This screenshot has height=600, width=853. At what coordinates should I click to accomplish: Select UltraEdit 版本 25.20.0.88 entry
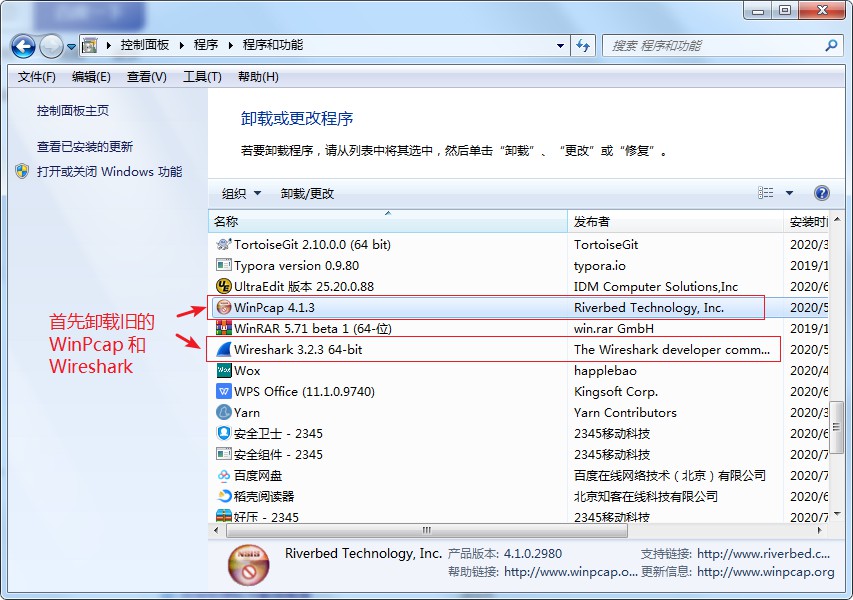tap(304, 287)
